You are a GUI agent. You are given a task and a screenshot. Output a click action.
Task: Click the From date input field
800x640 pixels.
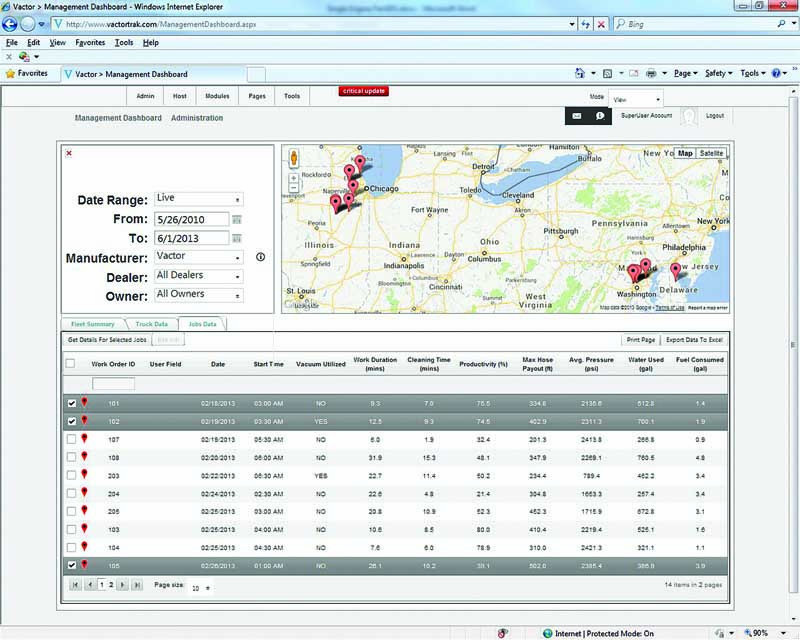[x=192, y=219]
